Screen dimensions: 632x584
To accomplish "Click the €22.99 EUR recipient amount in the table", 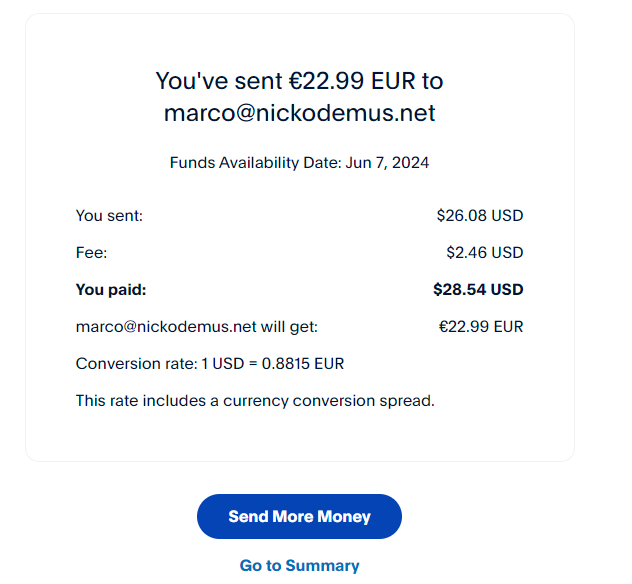I will pyautogui.click(x=480, y=327).
